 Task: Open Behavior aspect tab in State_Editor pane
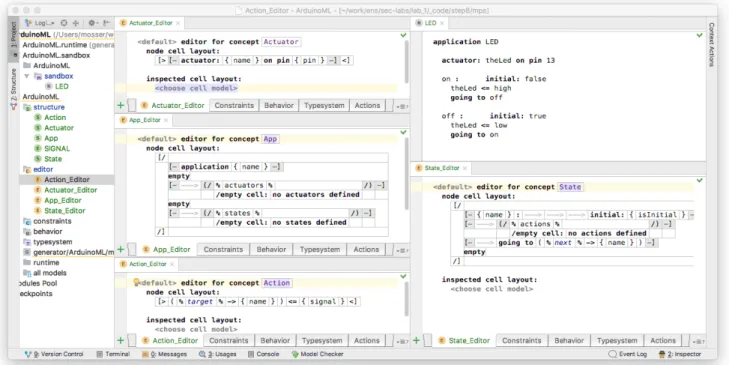tap(569, 340)
